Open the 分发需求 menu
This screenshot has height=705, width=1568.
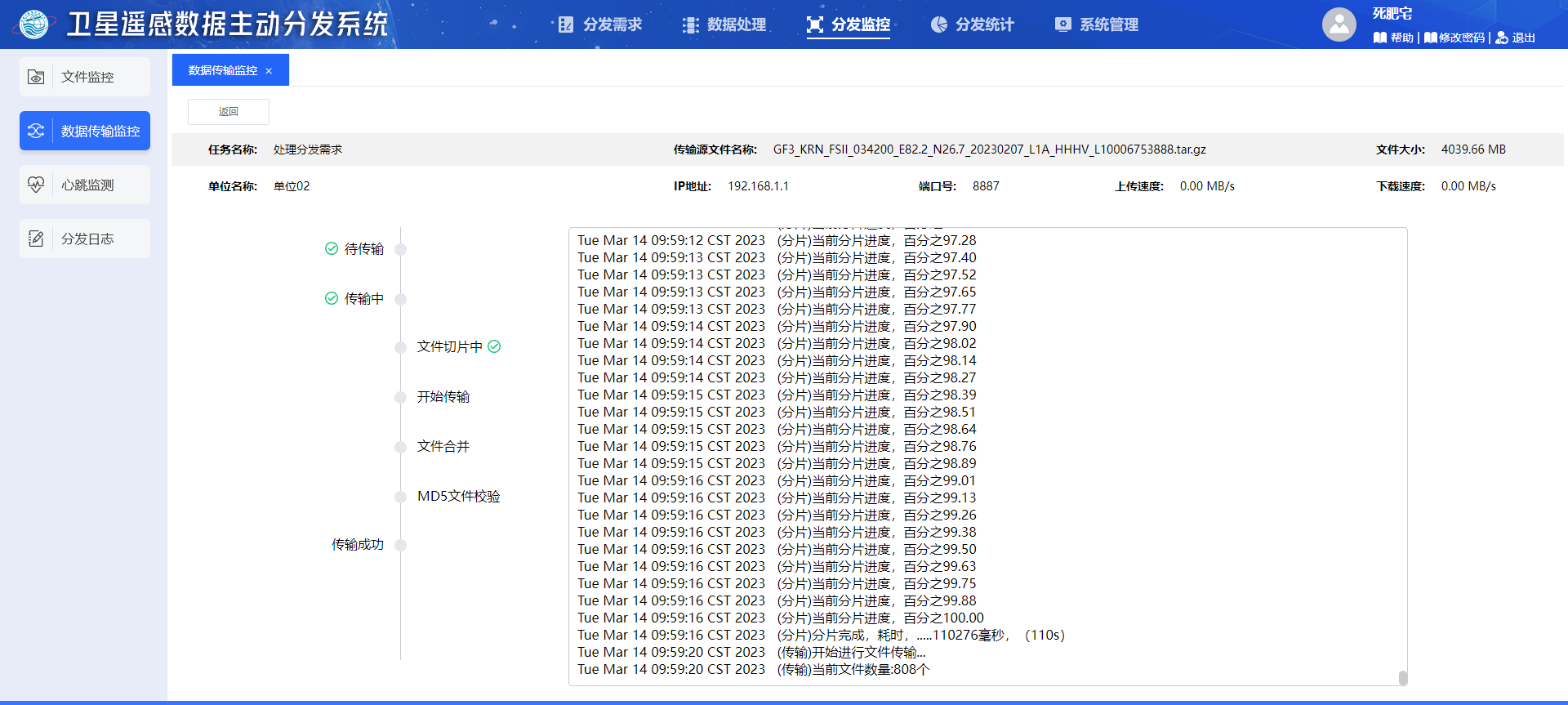600,25
